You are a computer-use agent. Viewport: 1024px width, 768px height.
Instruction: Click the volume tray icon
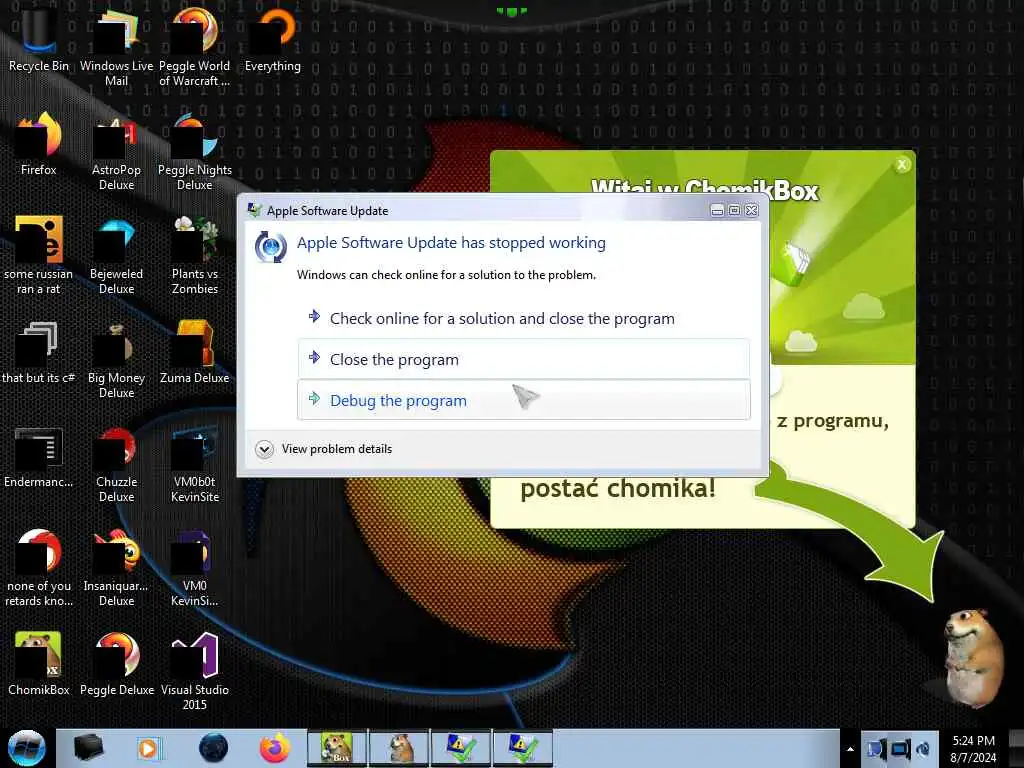point(923,749)
